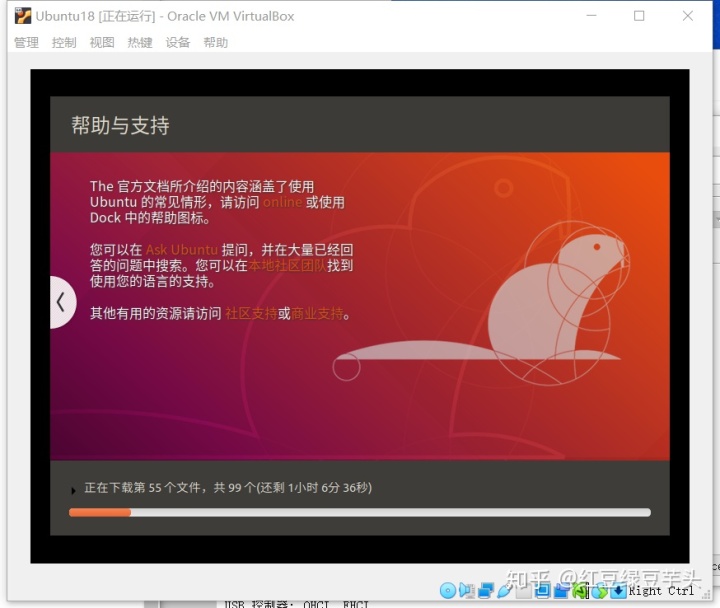Visit the 商业支持 link
The height and width of the screenshot is (608, 720).
pos(317,314)
